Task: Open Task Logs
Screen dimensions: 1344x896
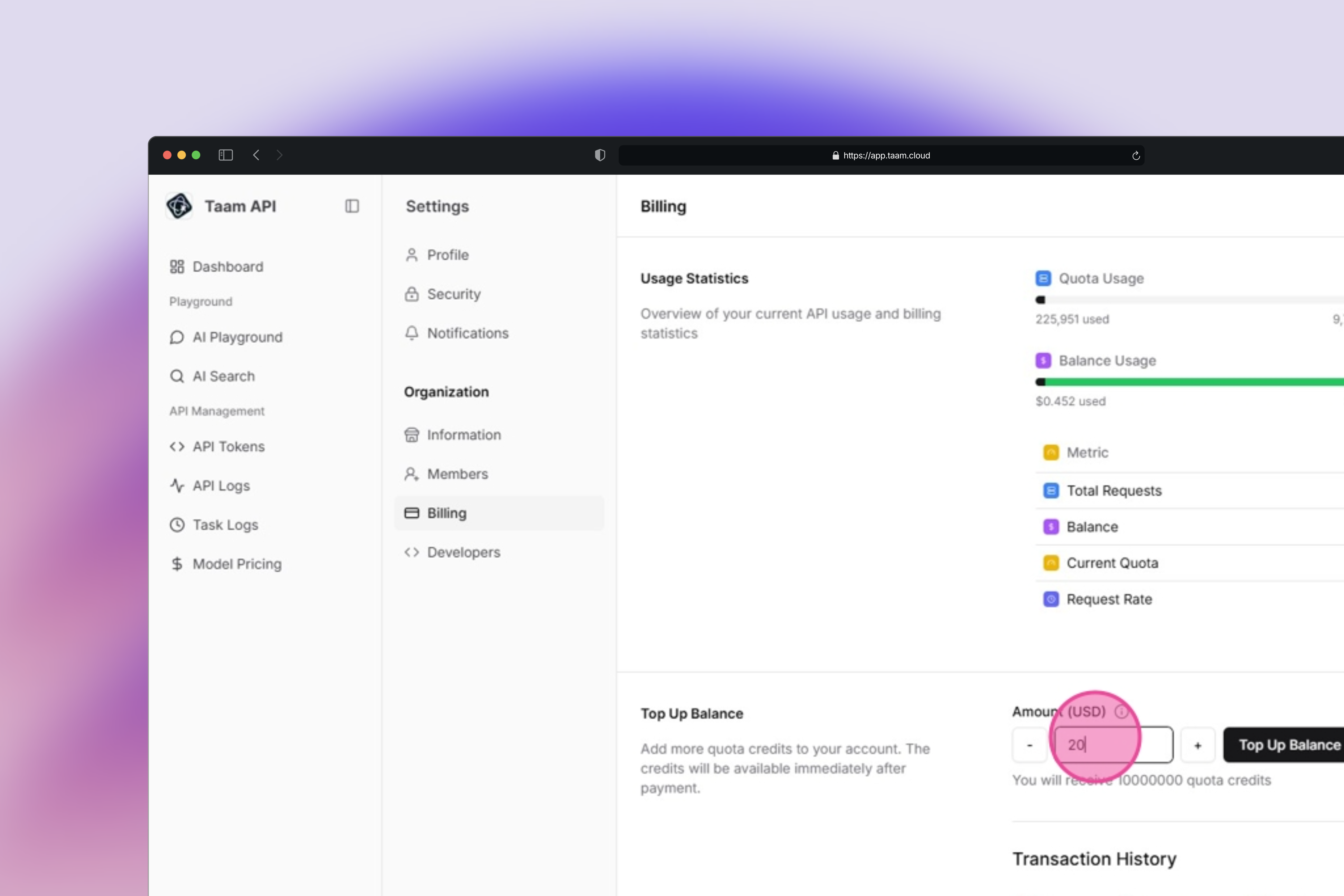Action: [225, 525]
